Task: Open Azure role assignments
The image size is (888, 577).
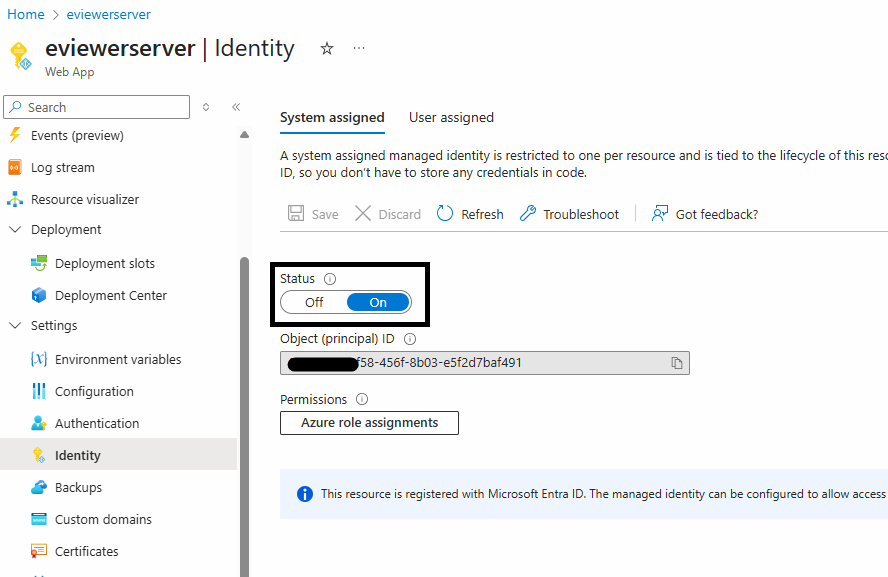Action: click(x=369, y=423)
